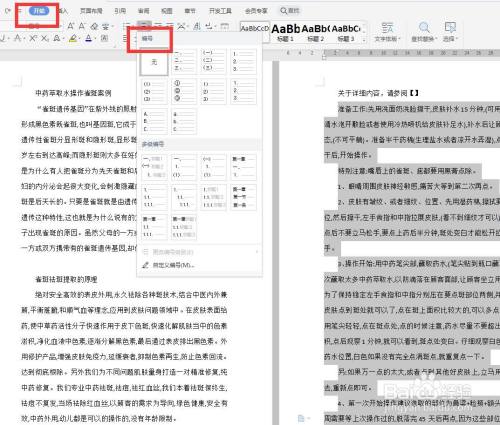Image resolution: width=500 pixels, height=425 pixels.
Task: Click the character border icon
Action: [x=104, y=38]
